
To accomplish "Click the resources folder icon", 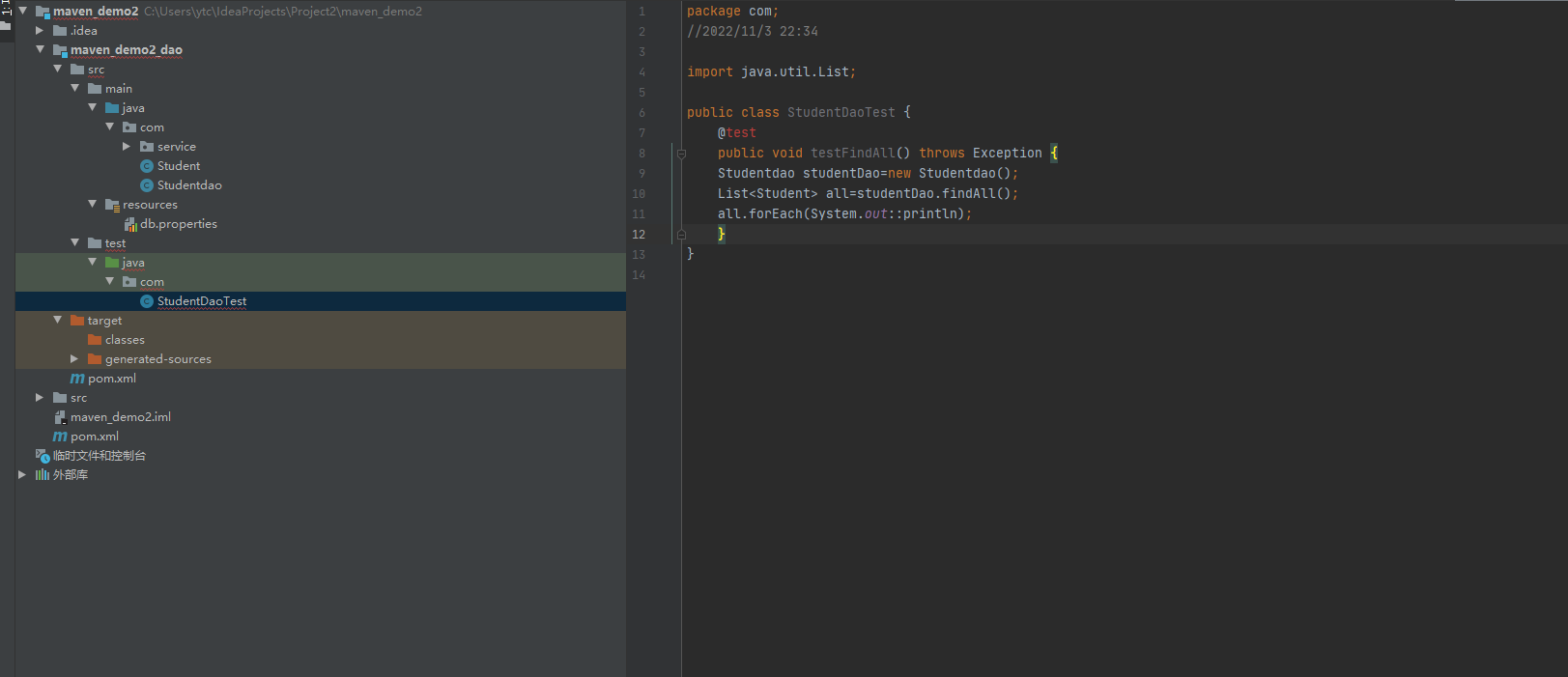I will click(112, 205).
